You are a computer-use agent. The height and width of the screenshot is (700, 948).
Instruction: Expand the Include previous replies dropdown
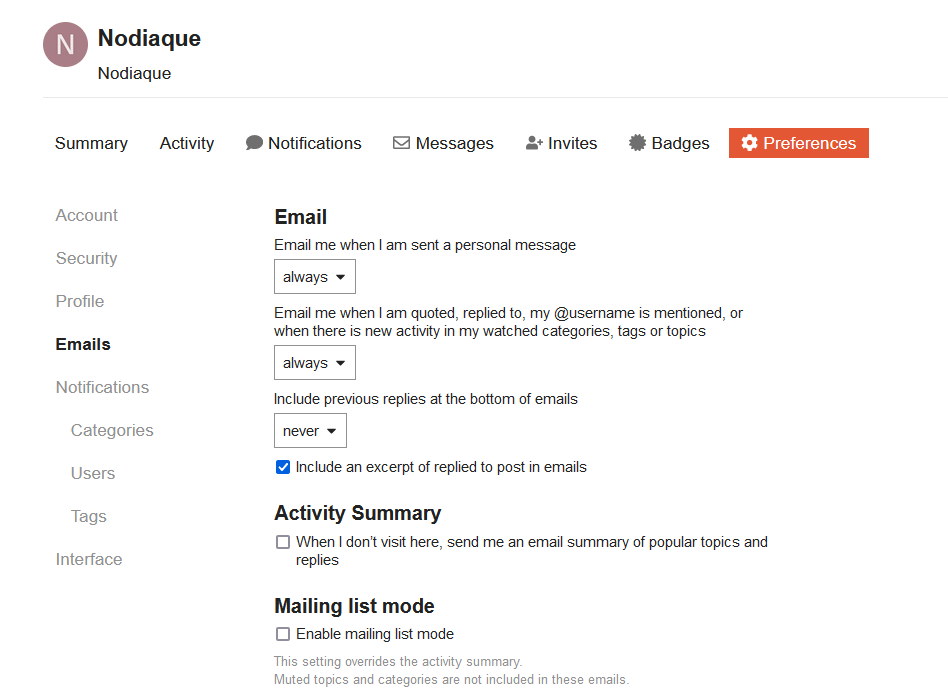pyautogui.click(x=310, y=431)
